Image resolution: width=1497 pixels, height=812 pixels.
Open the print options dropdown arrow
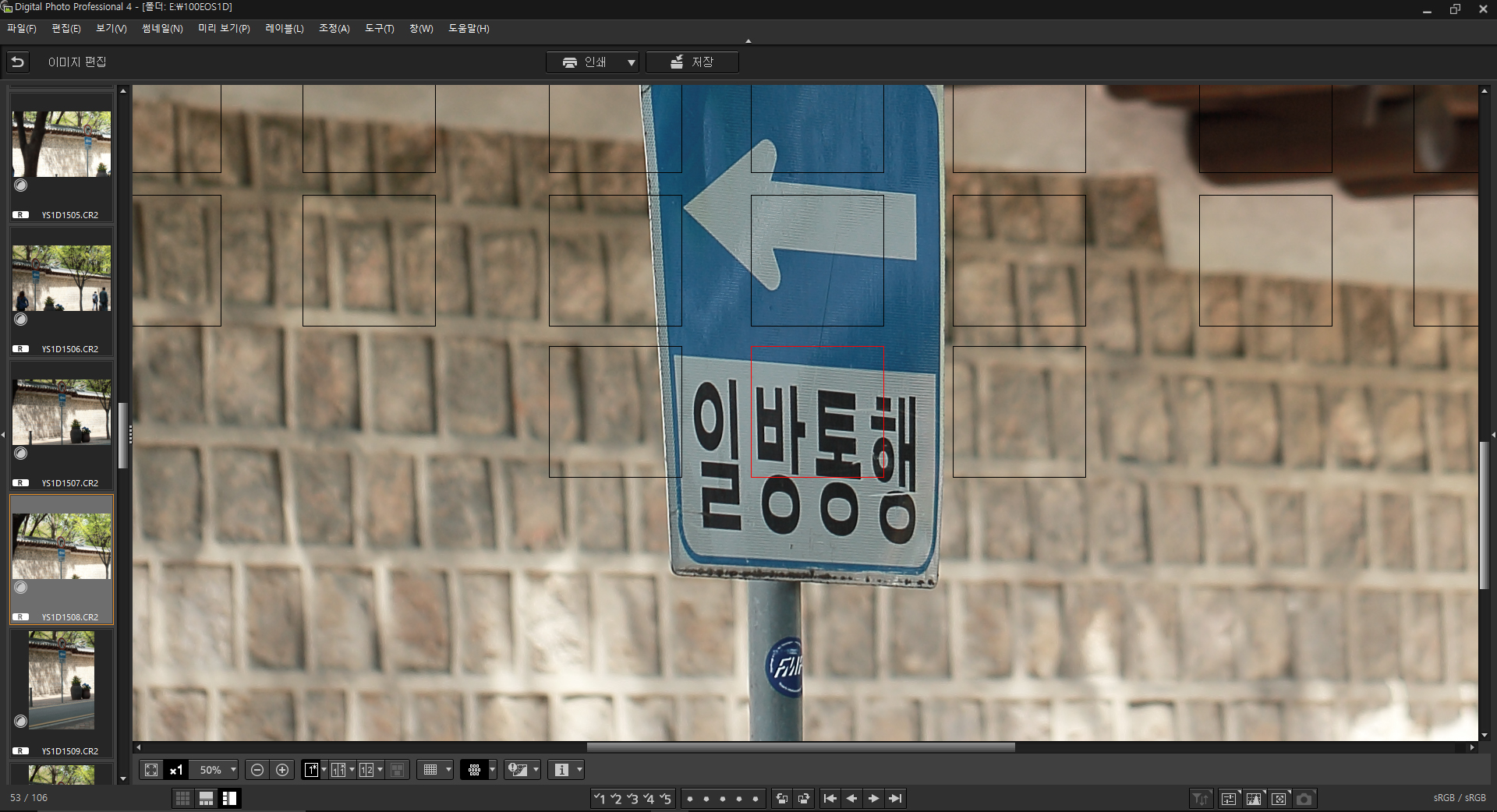(x=632, y=62)
